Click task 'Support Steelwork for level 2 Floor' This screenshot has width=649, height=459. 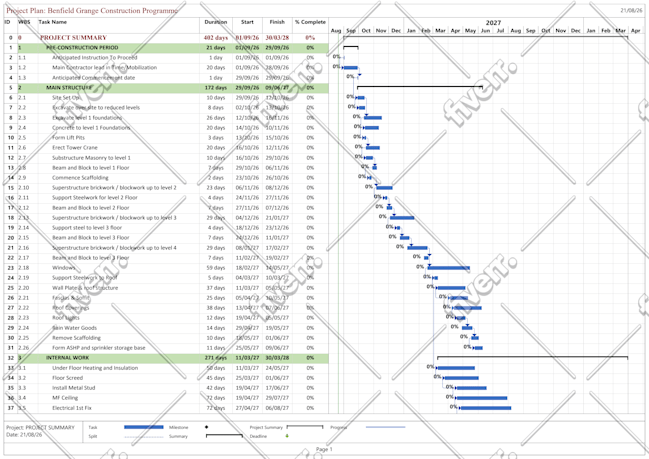pos(95,197)
